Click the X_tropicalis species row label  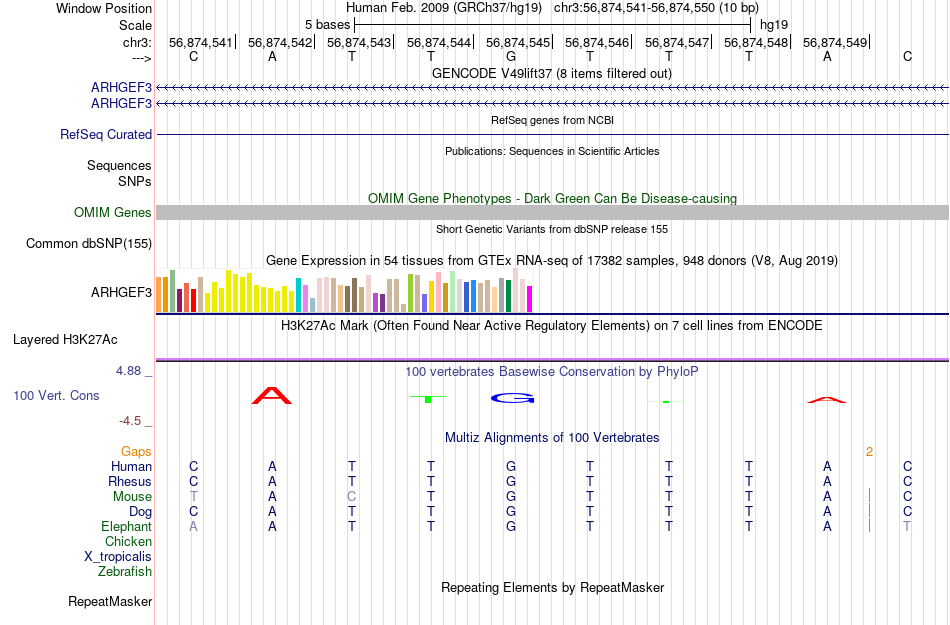pos(118,557)
